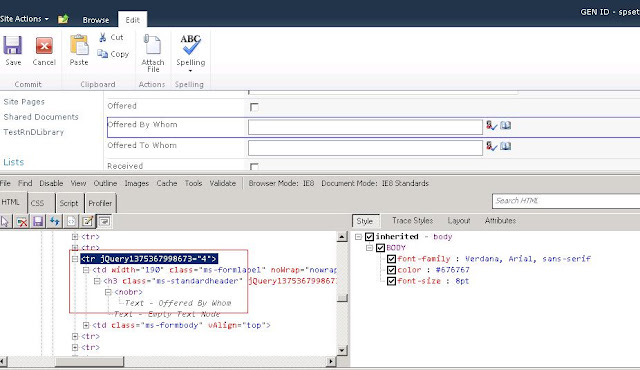Screen dimensions: 640x370
Task: Collapse the selected tr jQuery node
Action: coord(75,259)
